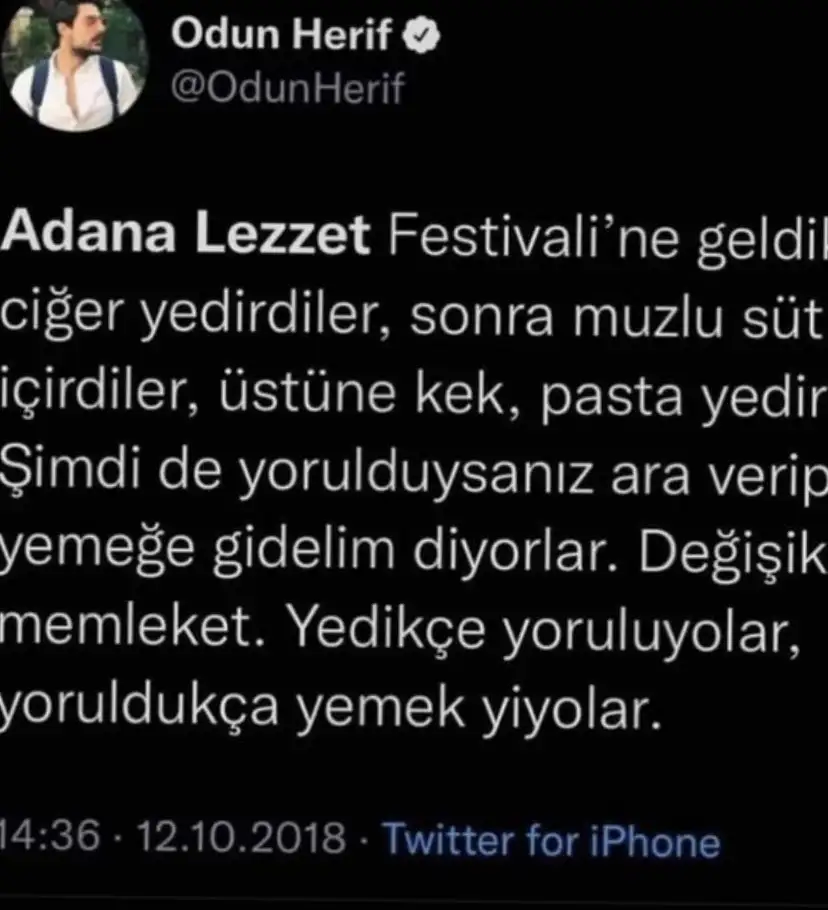Select the phrase Yedikçe yoruluyolar
The image size is (828, 910).
[544, 633]
